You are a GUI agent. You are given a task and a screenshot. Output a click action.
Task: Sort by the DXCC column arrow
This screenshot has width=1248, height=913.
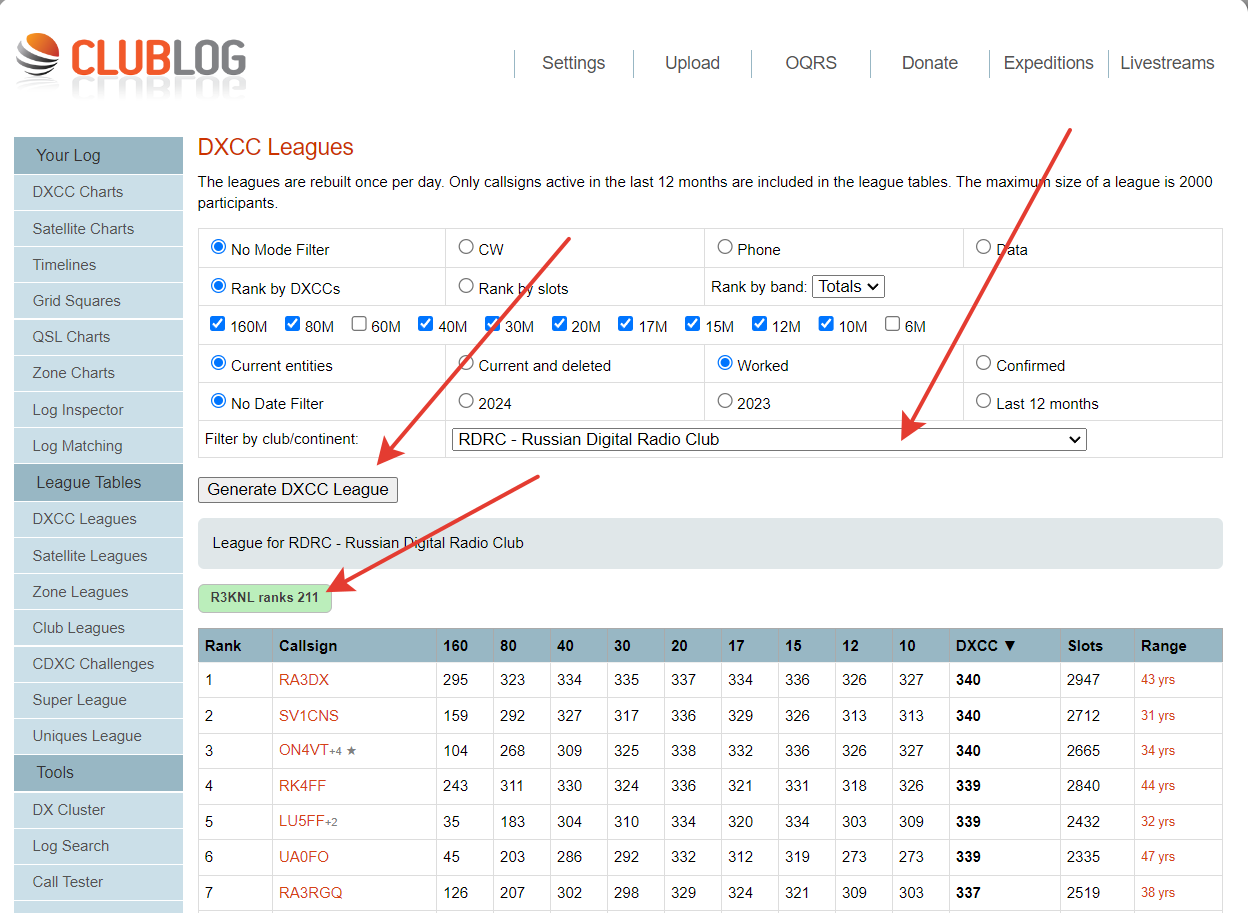tap(1009, 646)
